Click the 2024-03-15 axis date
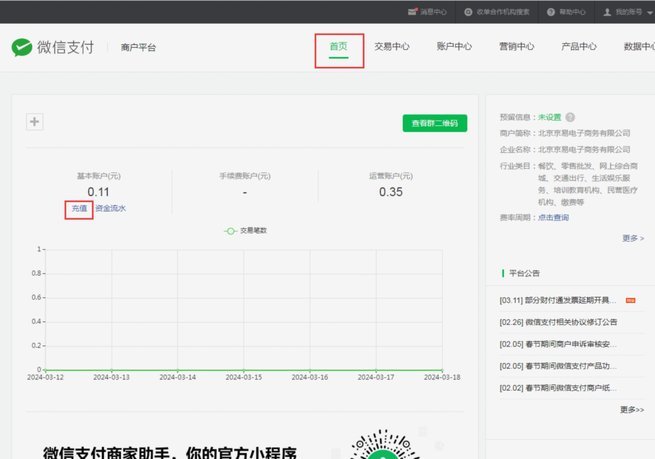Viewport: 655px width, 459px height. [244, 378]
